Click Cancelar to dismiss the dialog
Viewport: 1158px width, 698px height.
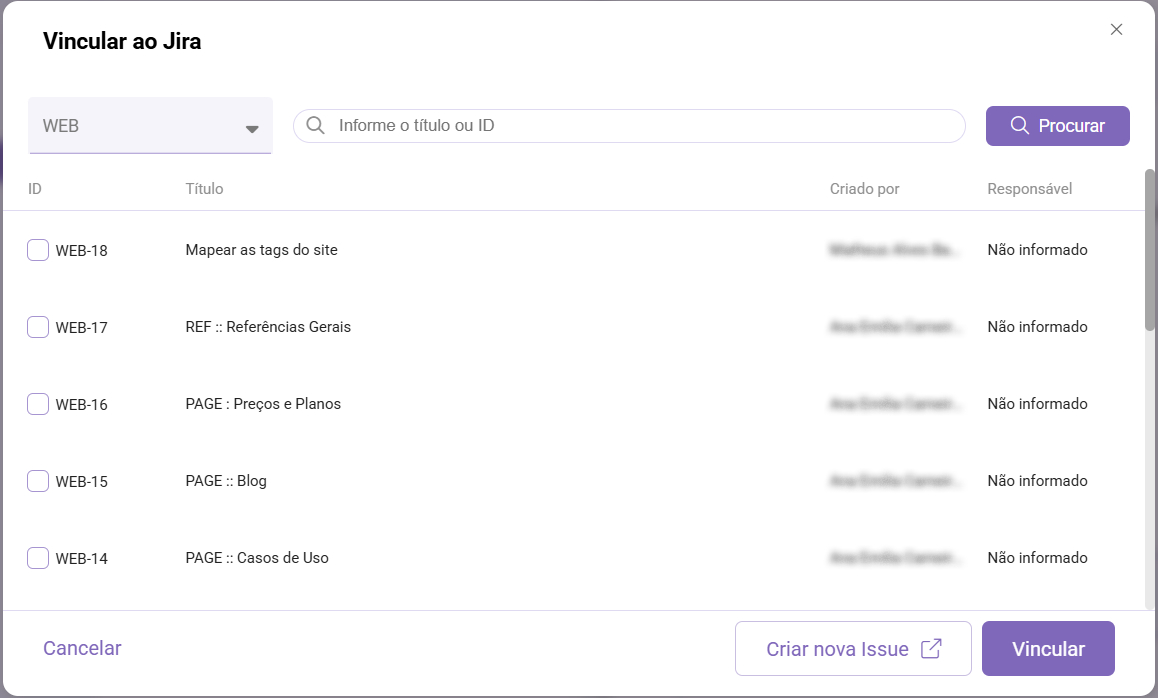tap(82, 648)
